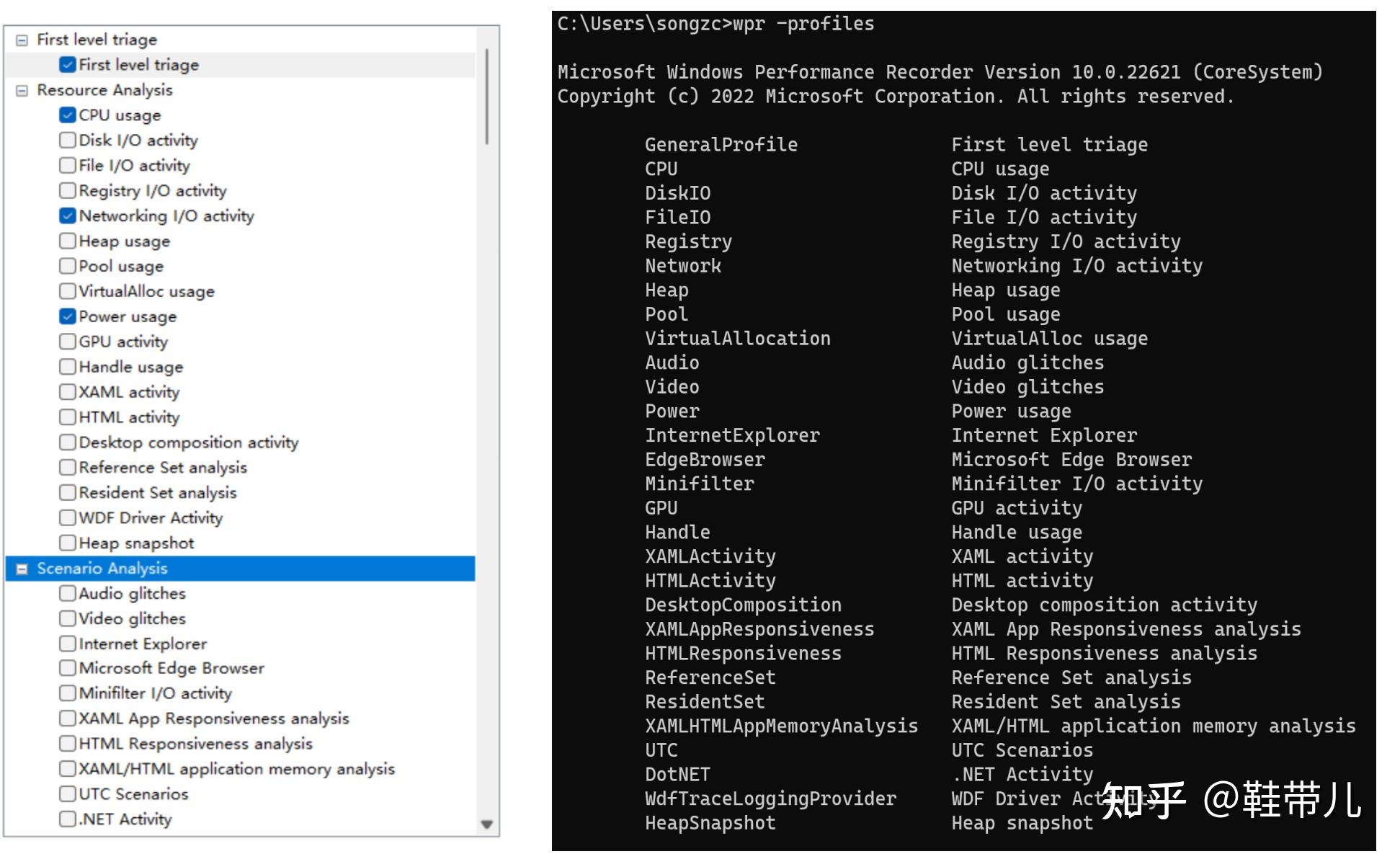1400x859 pixels.
Task: Enable Microsoft Edge Browser scenario
Action: point(68,668)
